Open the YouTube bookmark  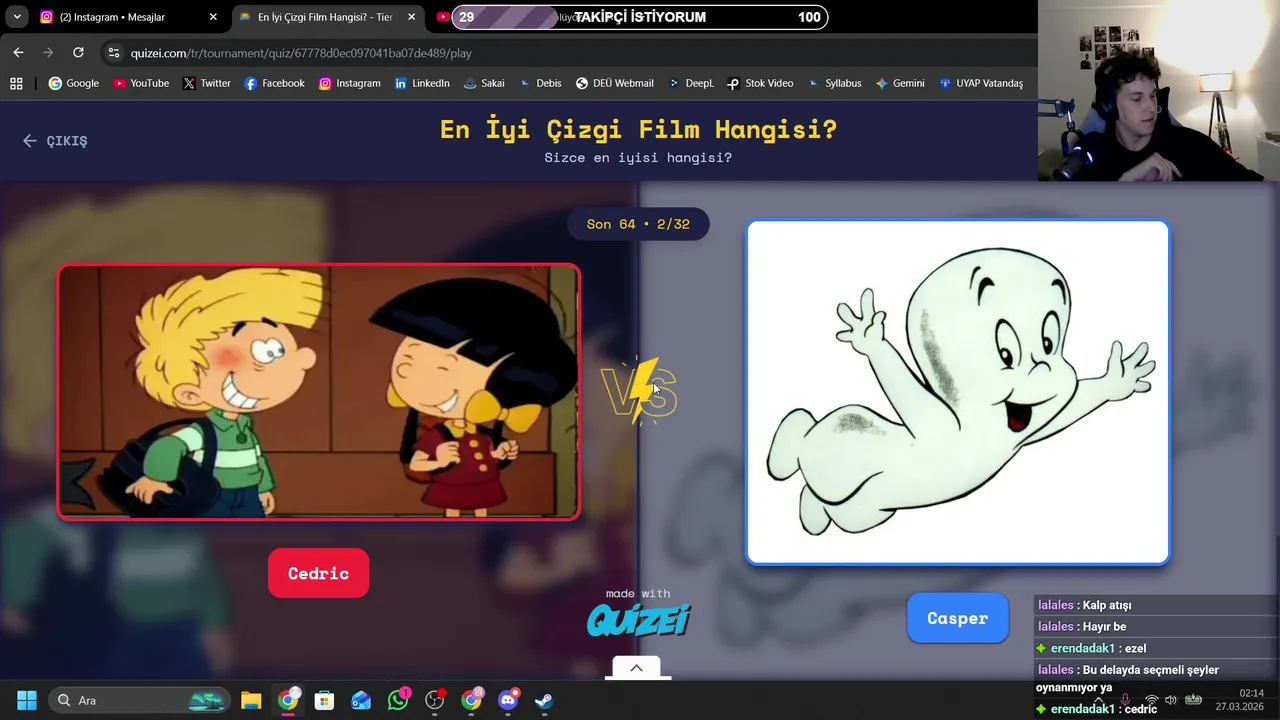click(x=141, y=83)
